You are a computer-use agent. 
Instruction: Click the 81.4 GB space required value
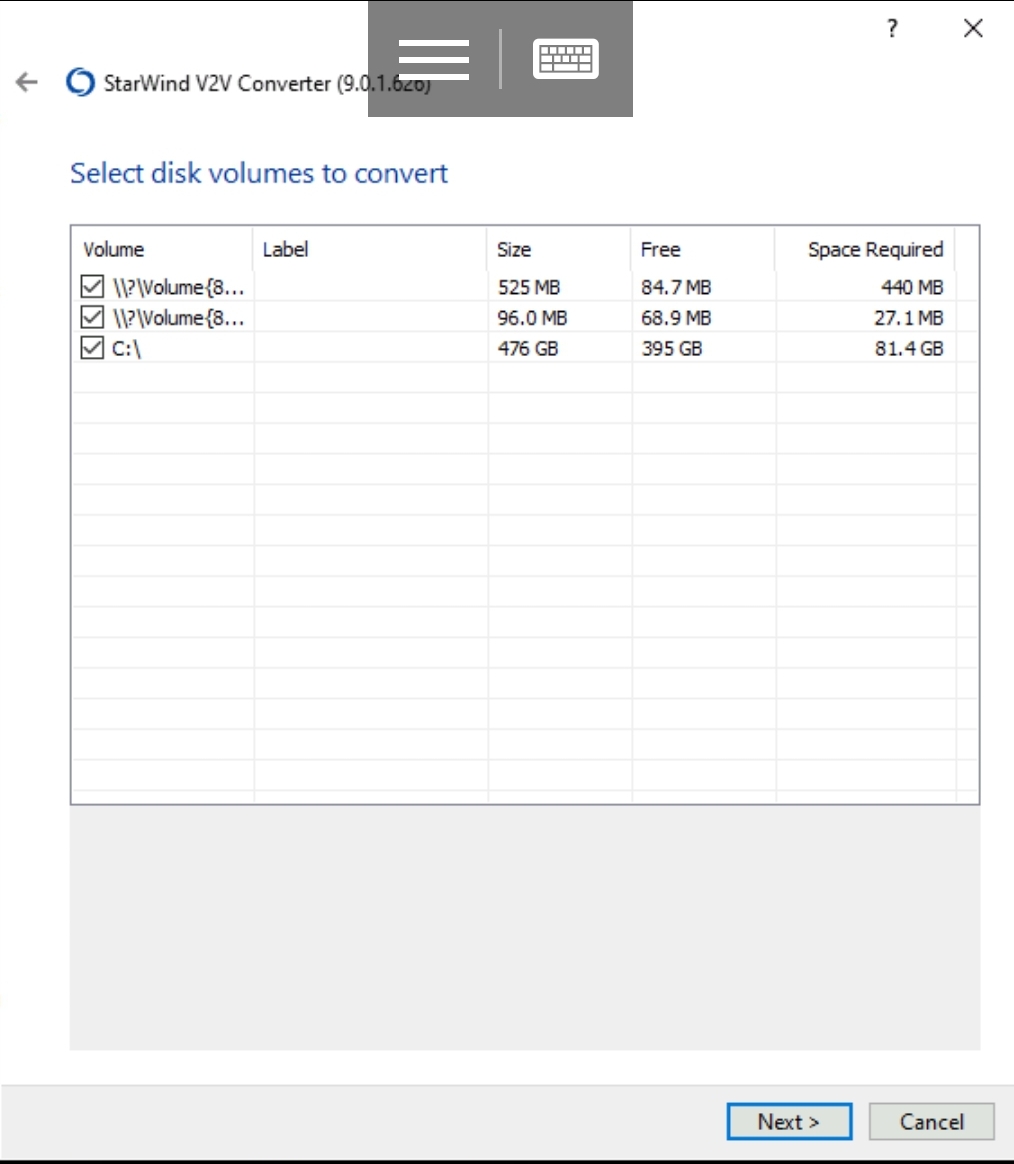click(x=909, y=348)
